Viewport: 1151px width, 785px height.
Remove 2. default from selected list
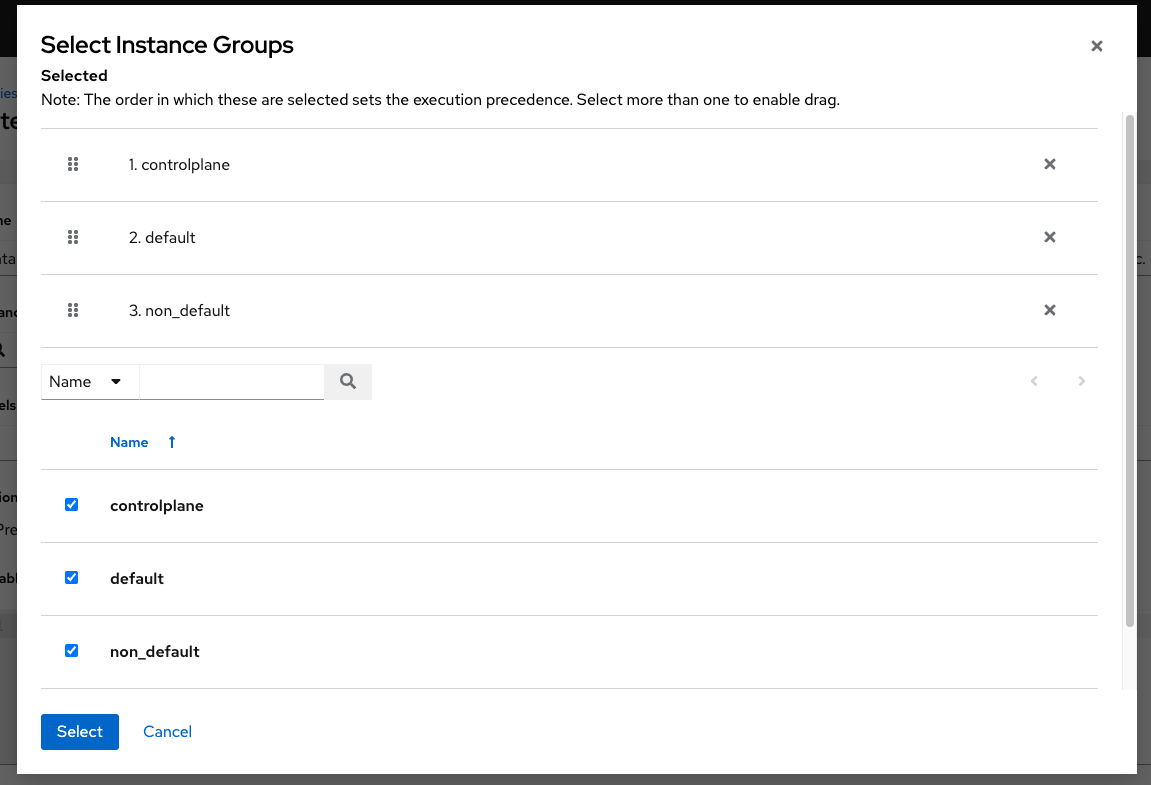[1049, 237]
